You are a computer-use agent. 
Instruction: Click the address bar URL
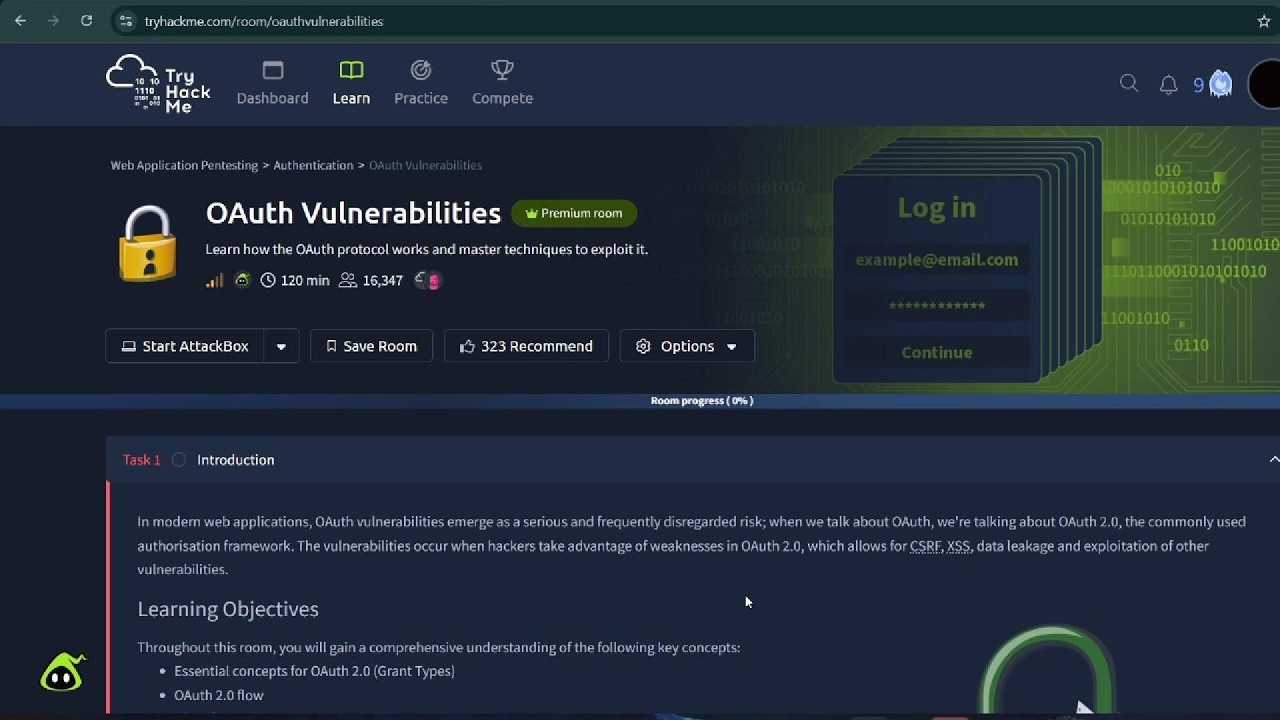click(x=264, y=21)
